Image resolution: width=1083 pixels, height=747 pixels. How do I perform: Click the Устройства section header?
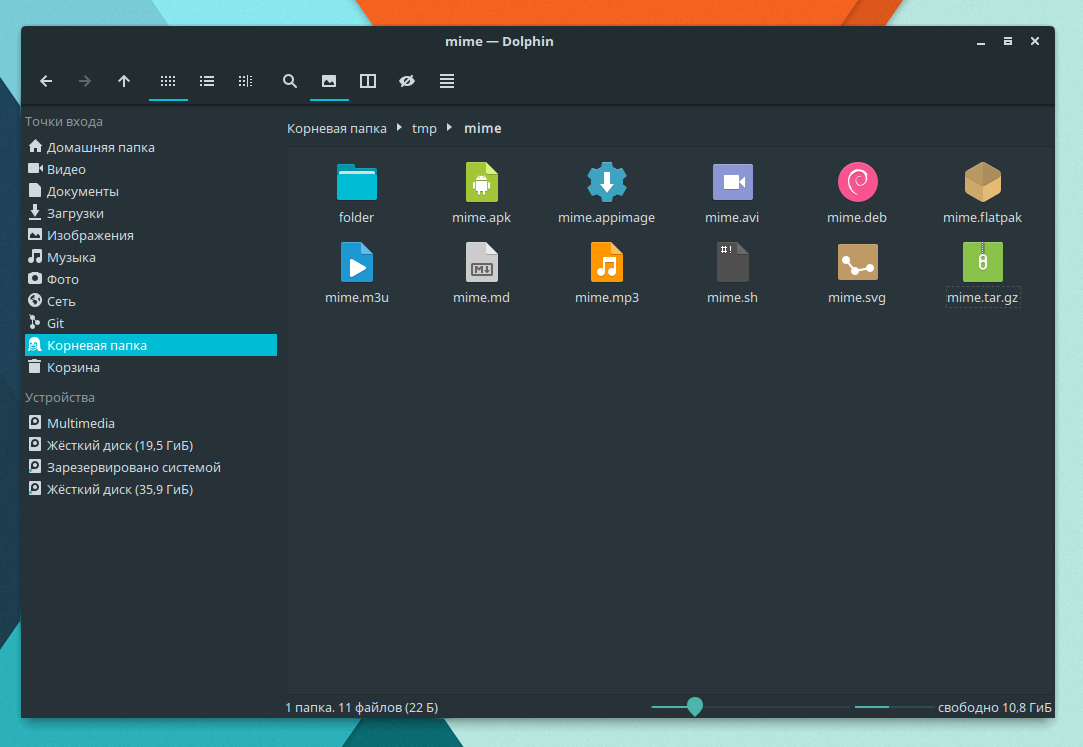point(60,398)
